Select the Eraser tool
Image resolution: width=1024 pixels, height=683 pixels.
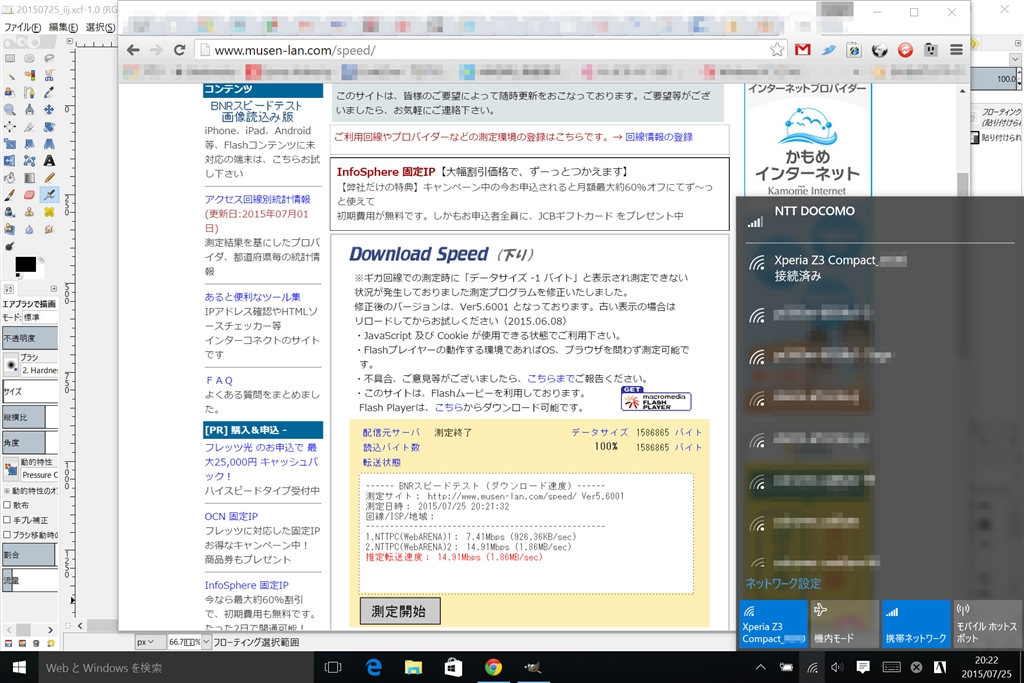pos(29,195)
